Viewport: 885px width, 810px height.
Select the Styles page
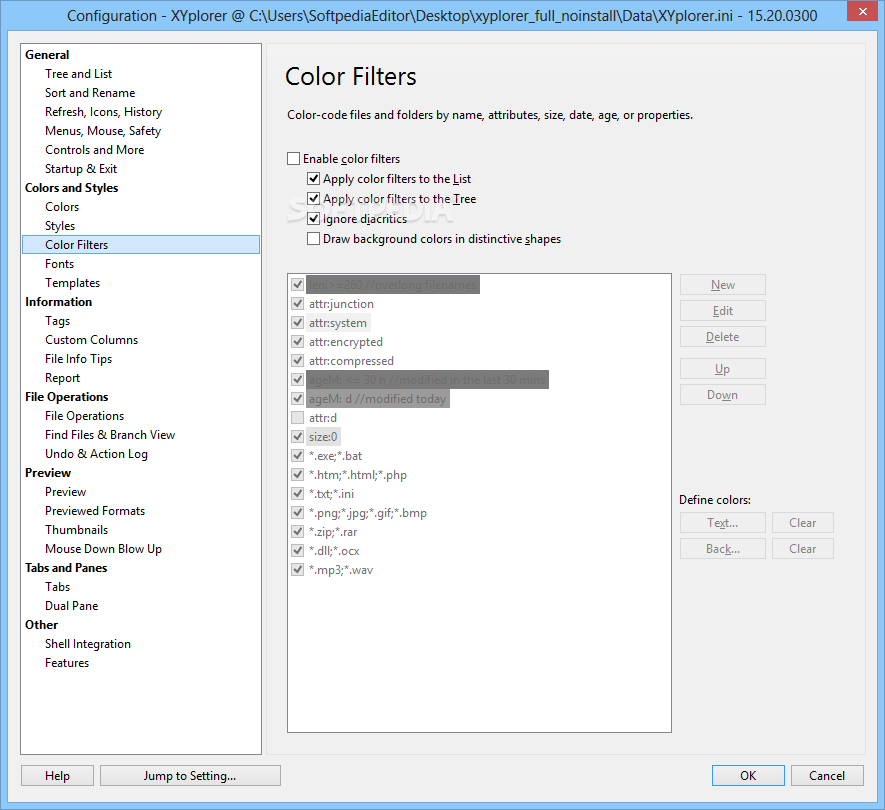pyautogui.click(x=60, y=226)
